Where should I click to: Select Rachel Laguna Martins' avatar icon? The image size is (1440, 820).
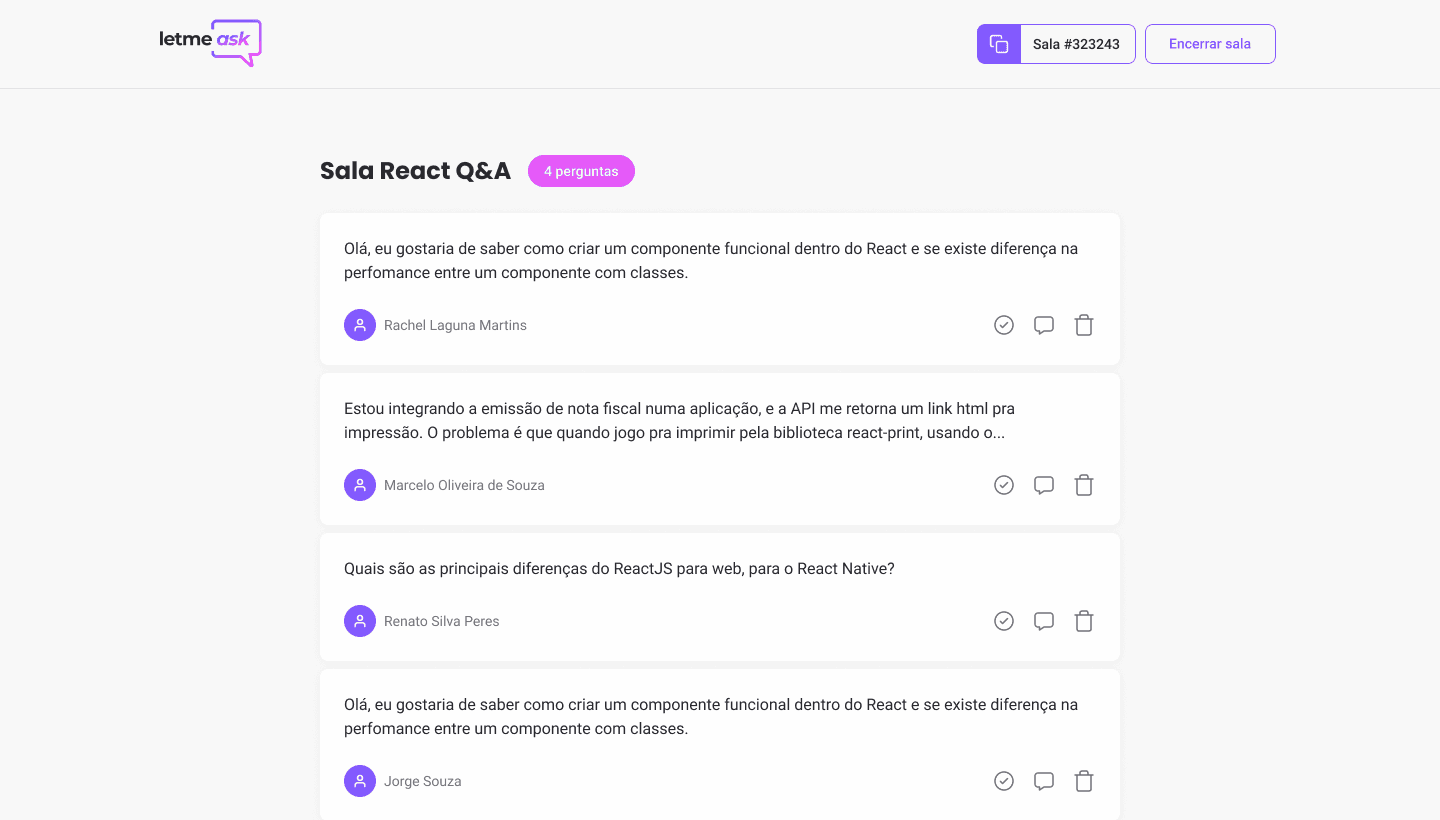pos(360,325)
